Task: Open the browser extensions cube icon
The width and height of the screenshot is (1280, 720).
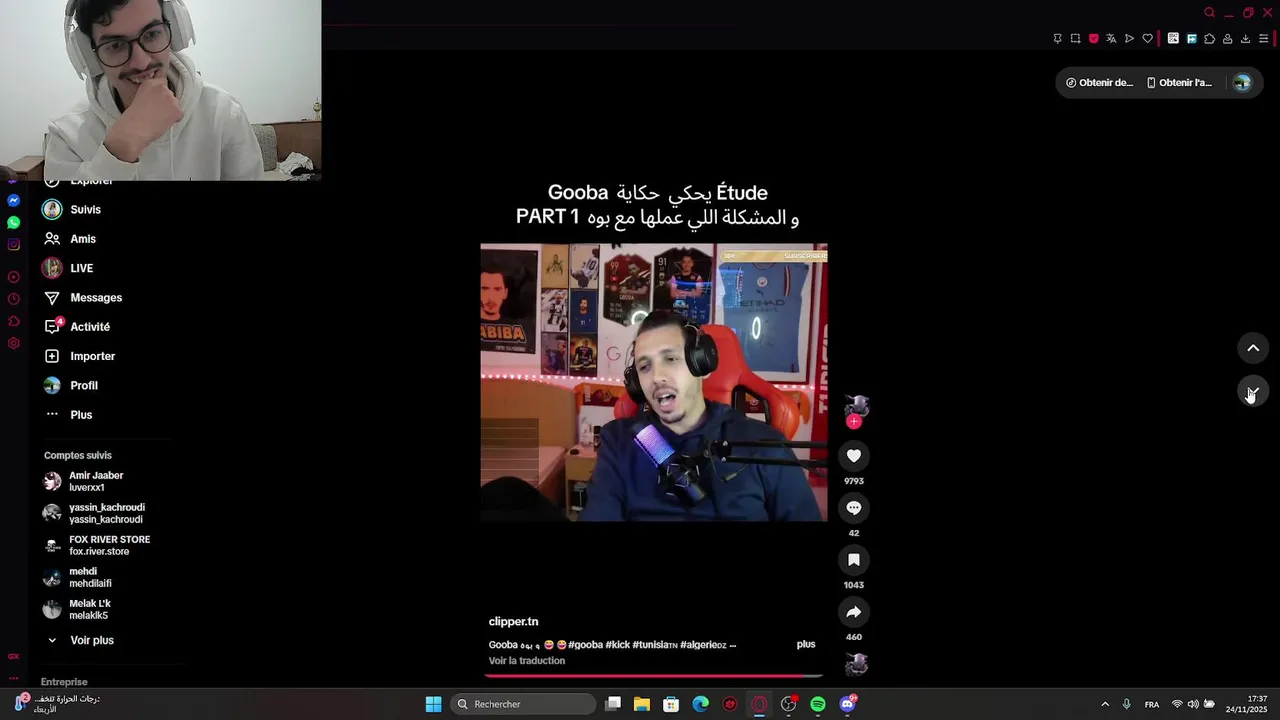Action: pyautogui.click(x=1209, y=39)
